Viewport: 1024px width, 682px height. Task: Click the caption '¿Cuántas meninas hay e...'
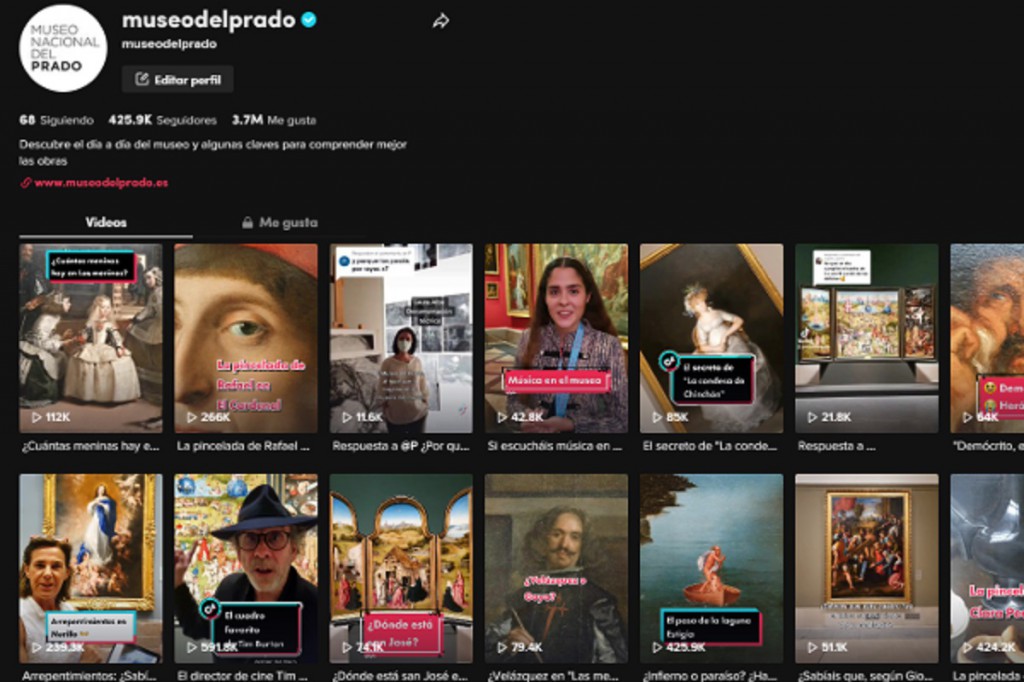91,446
